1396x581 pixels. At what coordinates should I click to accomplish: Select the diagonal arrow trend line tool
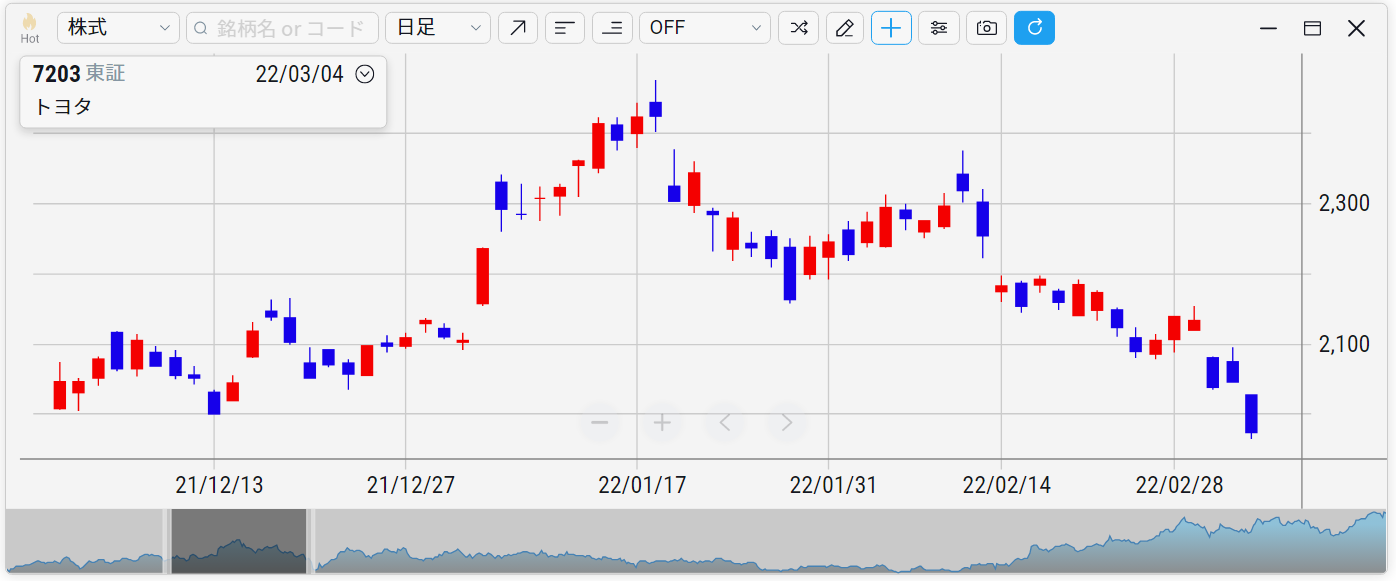[x=518, y=28]
